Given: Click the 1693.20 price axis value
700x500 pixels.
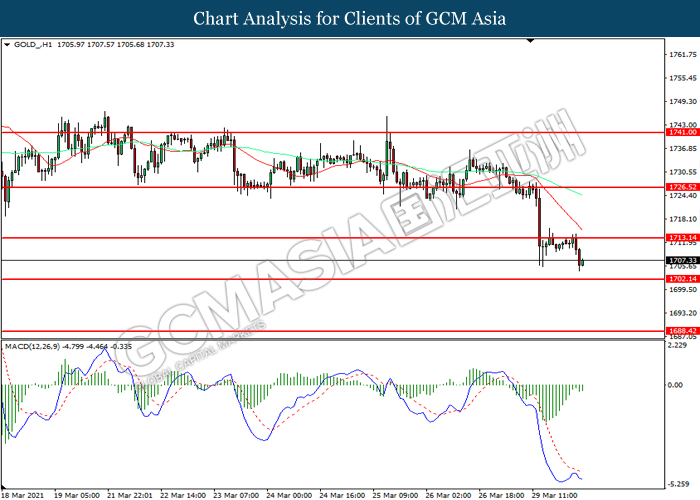Looking at the screenshot, I should coord(683,313).
